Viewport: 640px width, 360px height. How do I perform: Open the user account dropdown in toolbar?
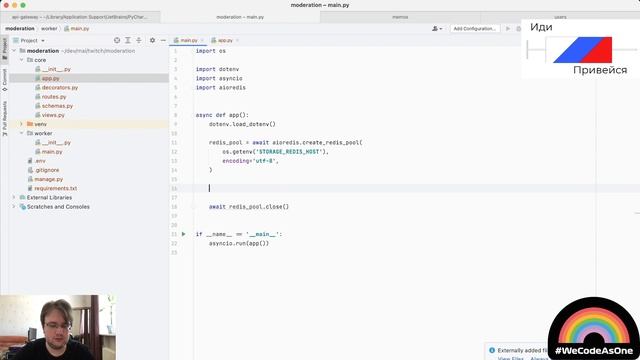[437, 29]
